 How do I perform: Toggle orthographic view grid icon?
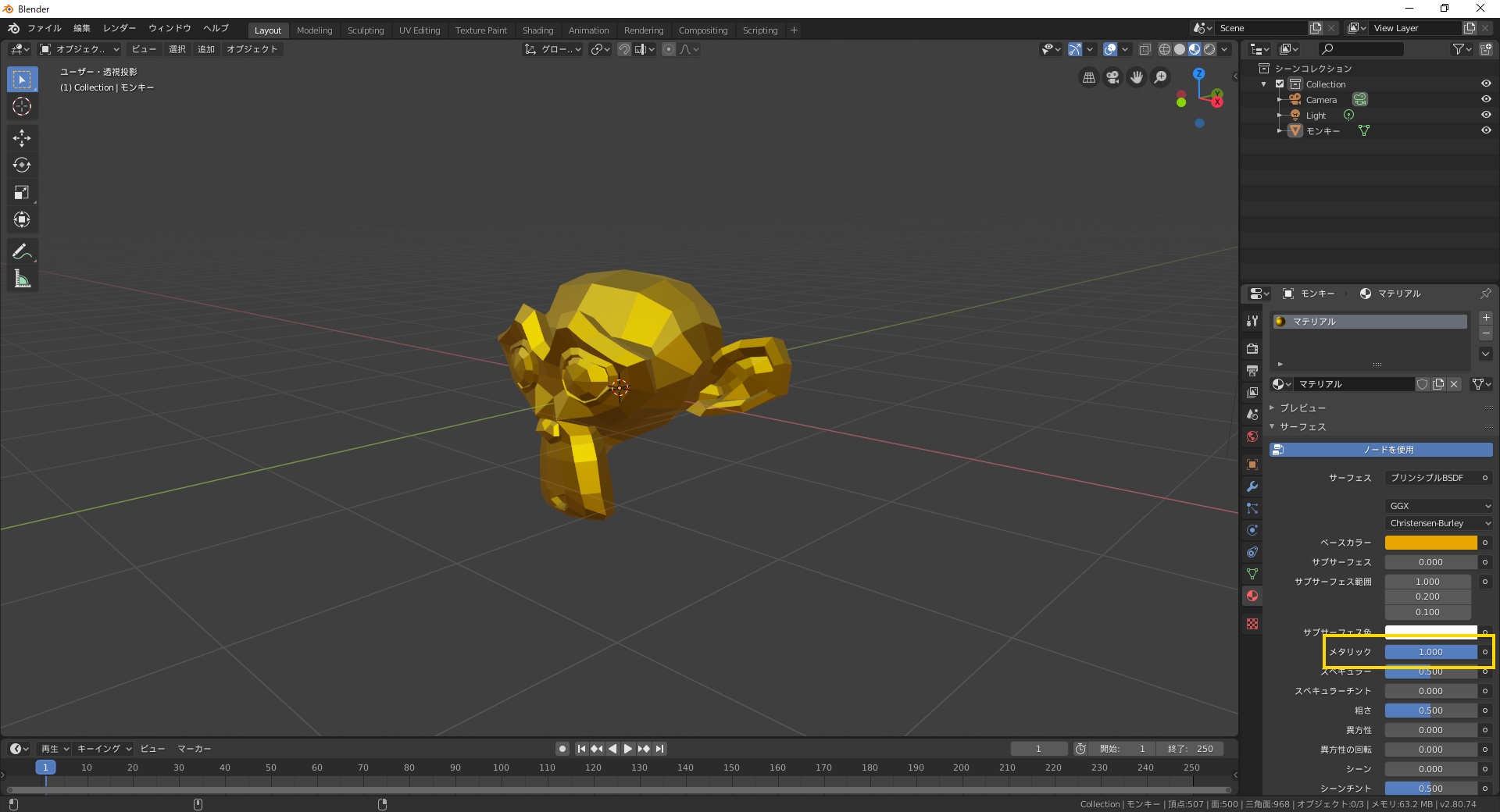pyautogui.click(x=1088, y=77)
